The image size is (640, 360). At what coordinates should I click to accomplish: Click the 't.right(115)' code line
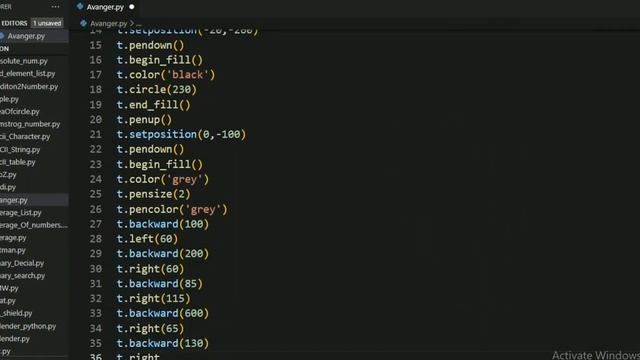pyautogui.click(x=153, y=298)
